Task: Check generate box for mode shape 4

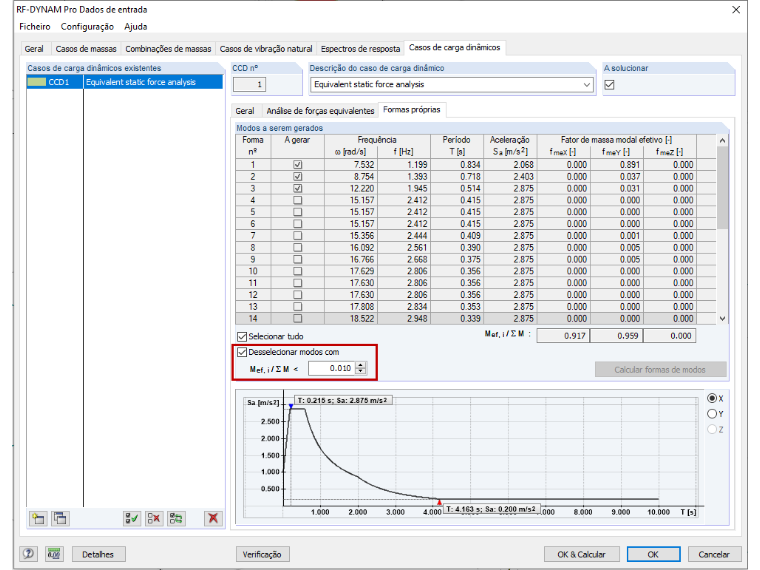Action: click(x=298, y=200)
